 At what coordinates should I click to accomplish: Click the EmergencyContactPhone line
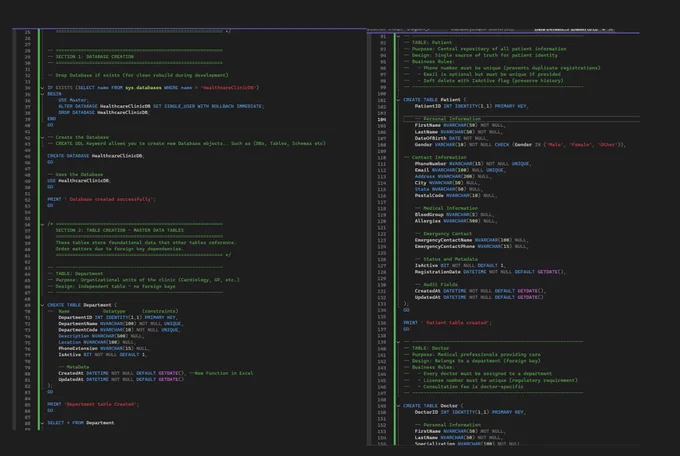click(471, 246)
